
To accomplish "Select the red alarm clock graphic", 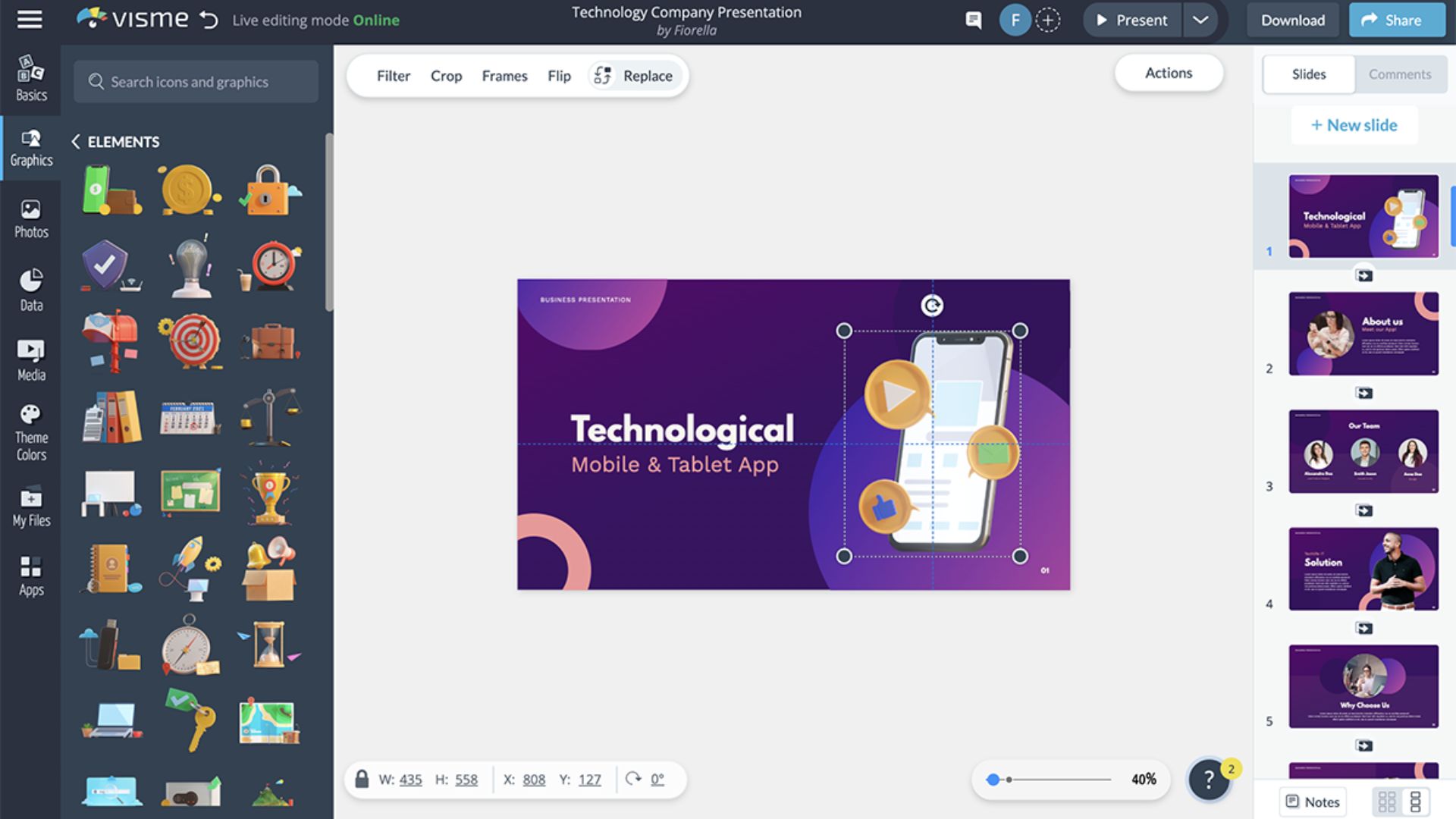I will 270,265.
